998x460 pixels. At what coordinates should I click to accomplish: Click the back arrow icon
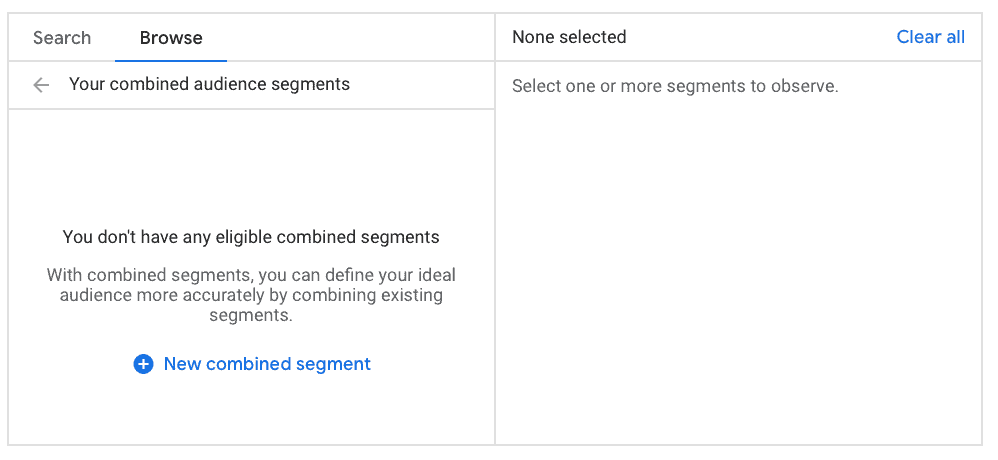(x=41, y=85)
